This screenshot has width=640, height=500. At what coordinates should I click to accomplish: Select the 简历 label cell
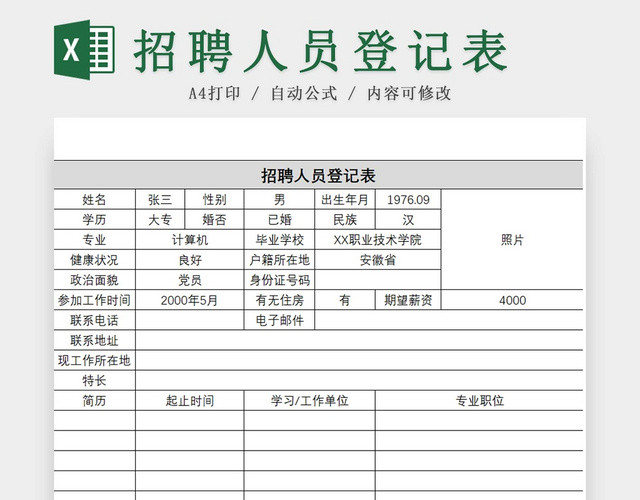click(94, 400)
